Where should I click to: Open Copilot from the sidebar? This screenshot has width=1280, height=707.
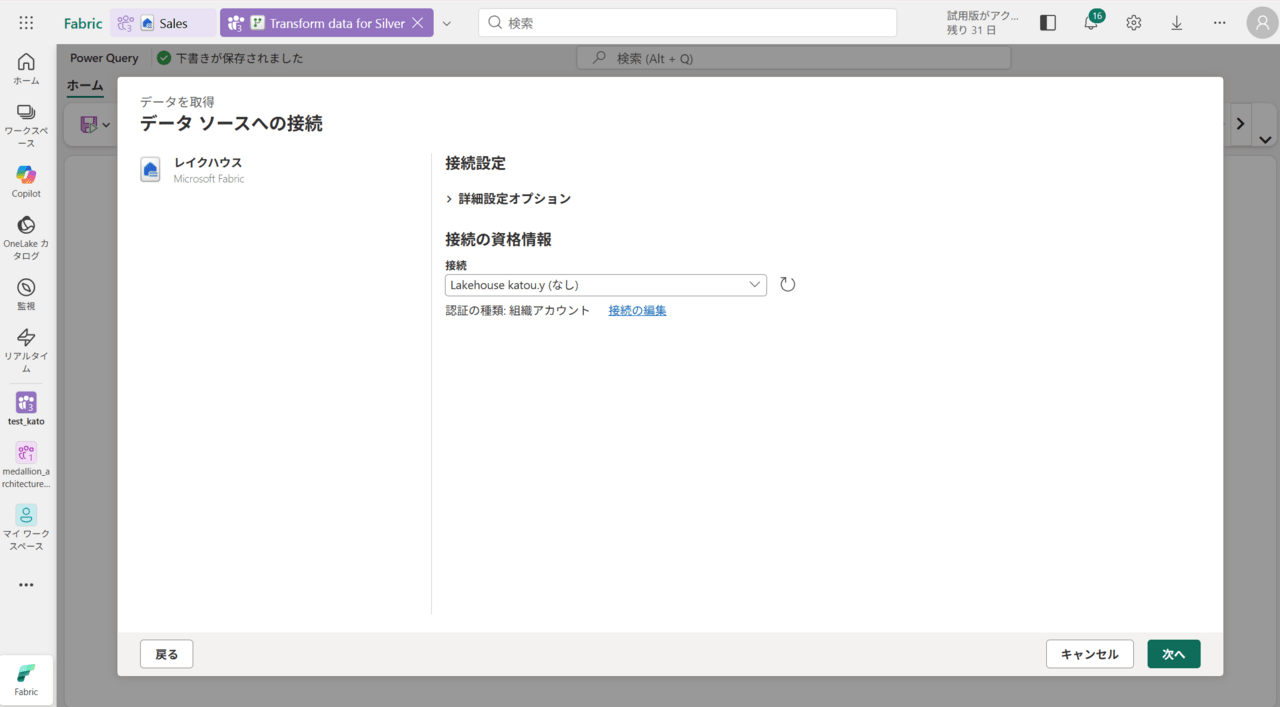(26, 181)
